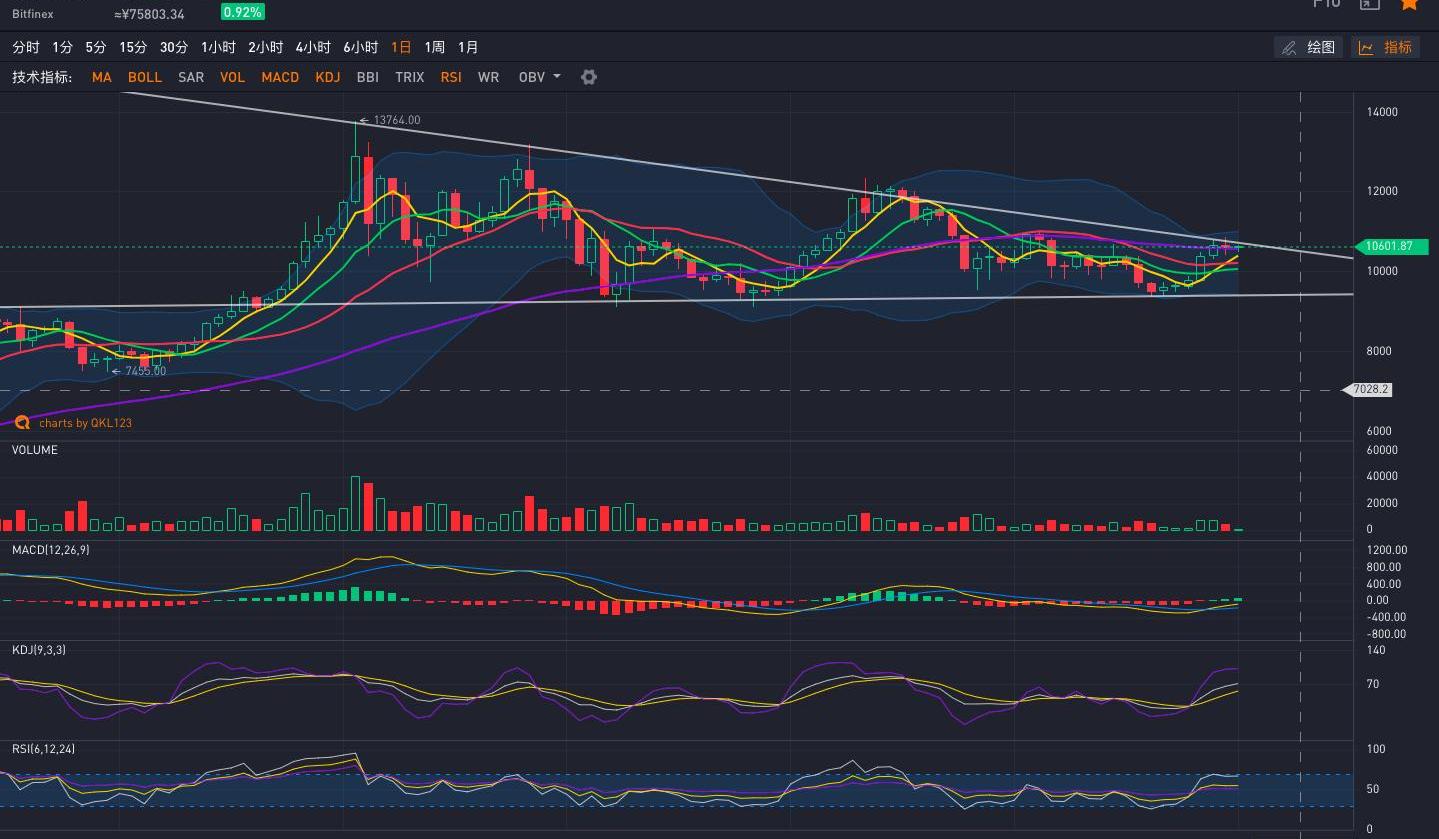This screenshot has width=1439, height=839.
Task: Open indicator settings gear icon
Action: (x=589, y=77)
